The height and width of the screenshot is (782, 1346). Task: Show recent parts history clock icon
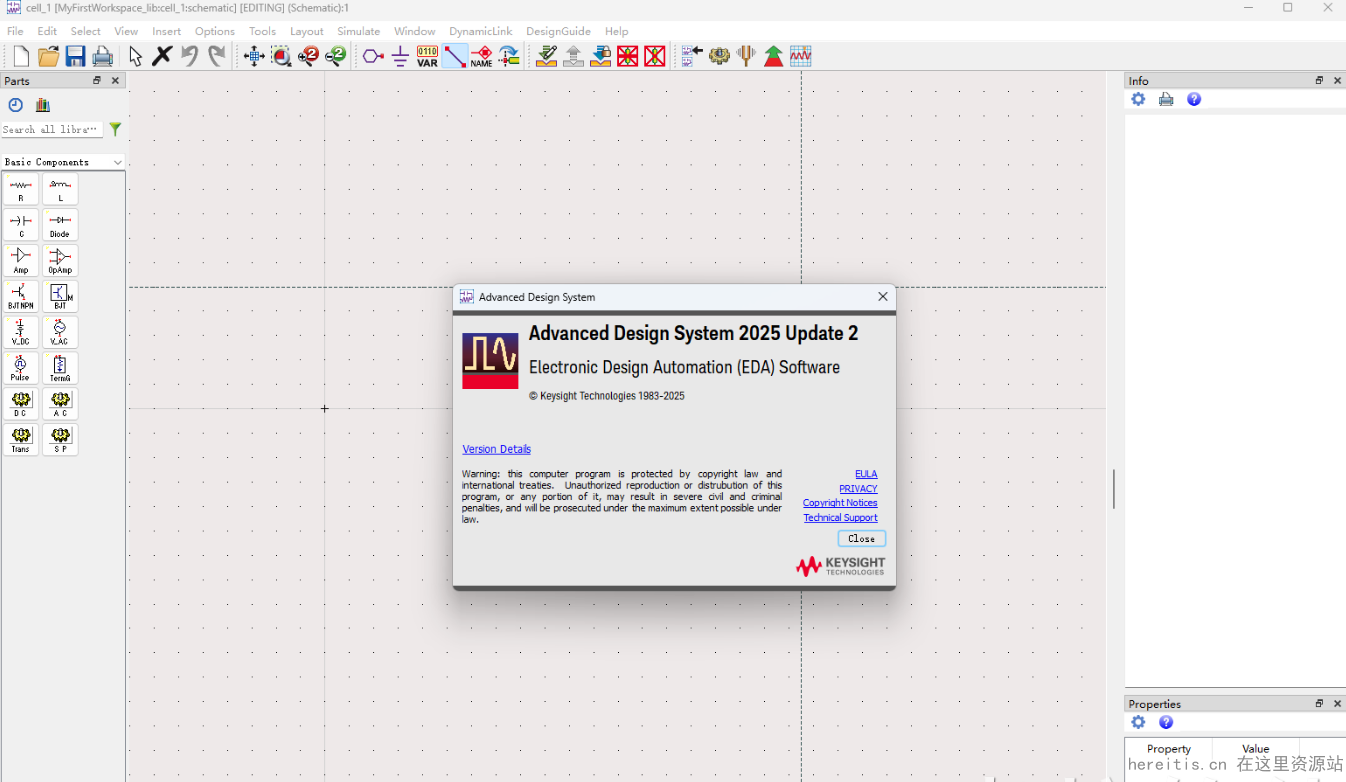15,105
